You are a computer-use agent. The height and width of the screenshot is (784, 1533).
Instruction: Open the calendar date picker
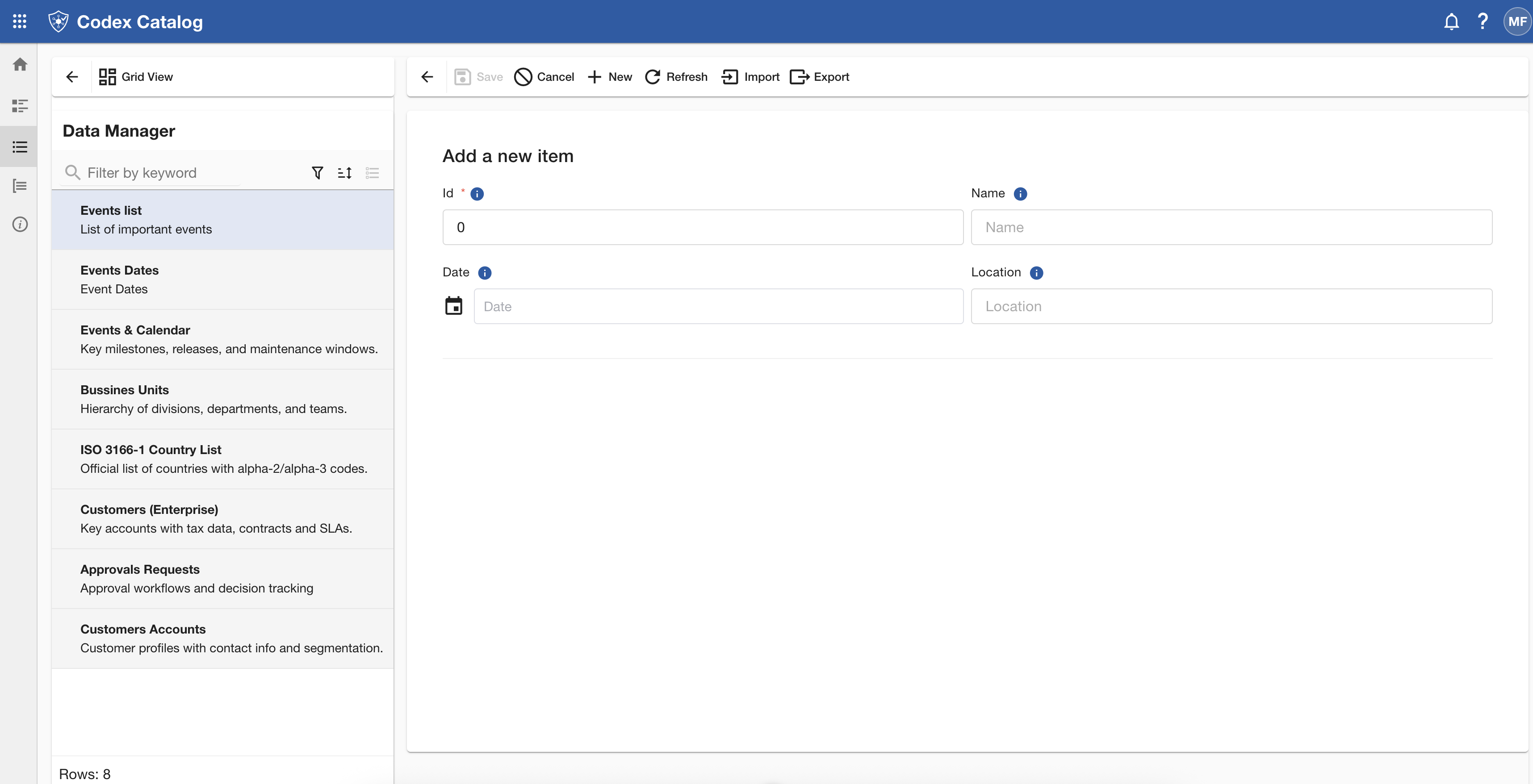pos(453,306)
